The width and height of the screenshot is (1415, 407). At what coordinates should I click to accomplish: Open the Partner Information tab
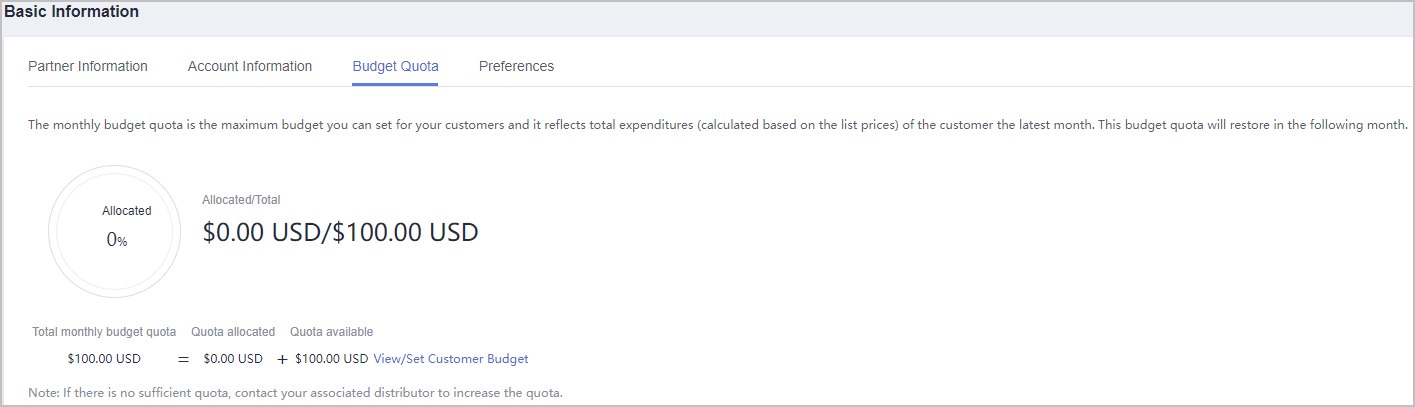pos(88,66)
